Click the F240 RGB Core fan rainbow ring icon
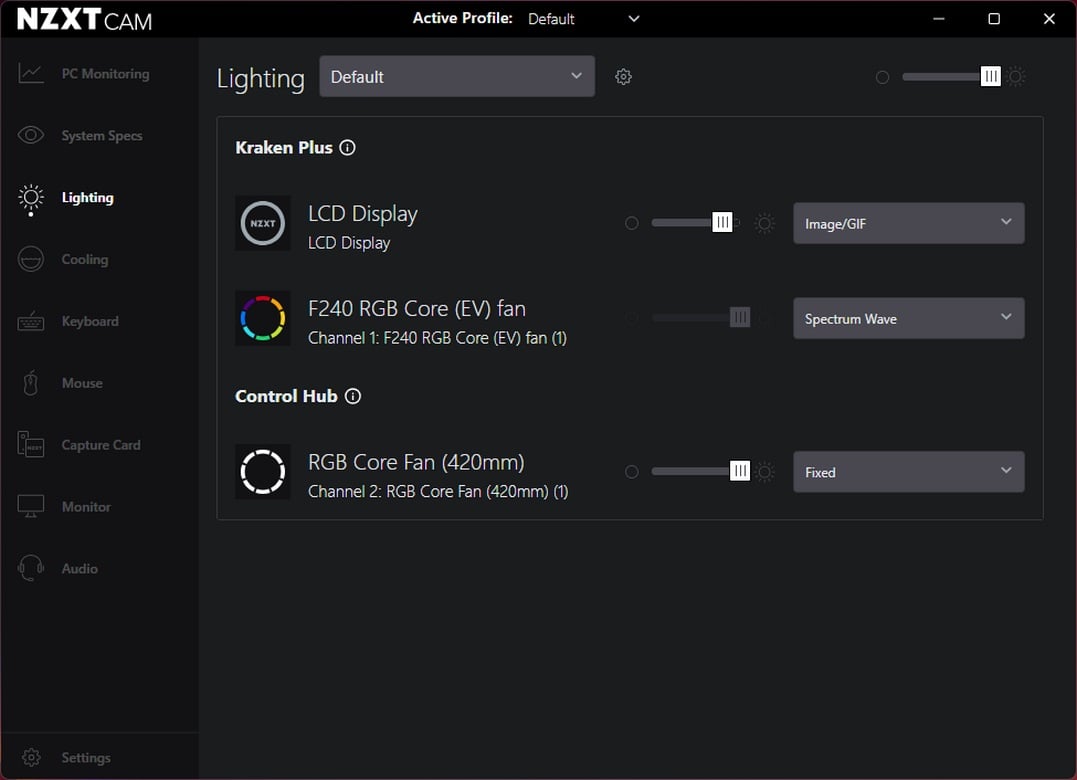 click(263, 318)
